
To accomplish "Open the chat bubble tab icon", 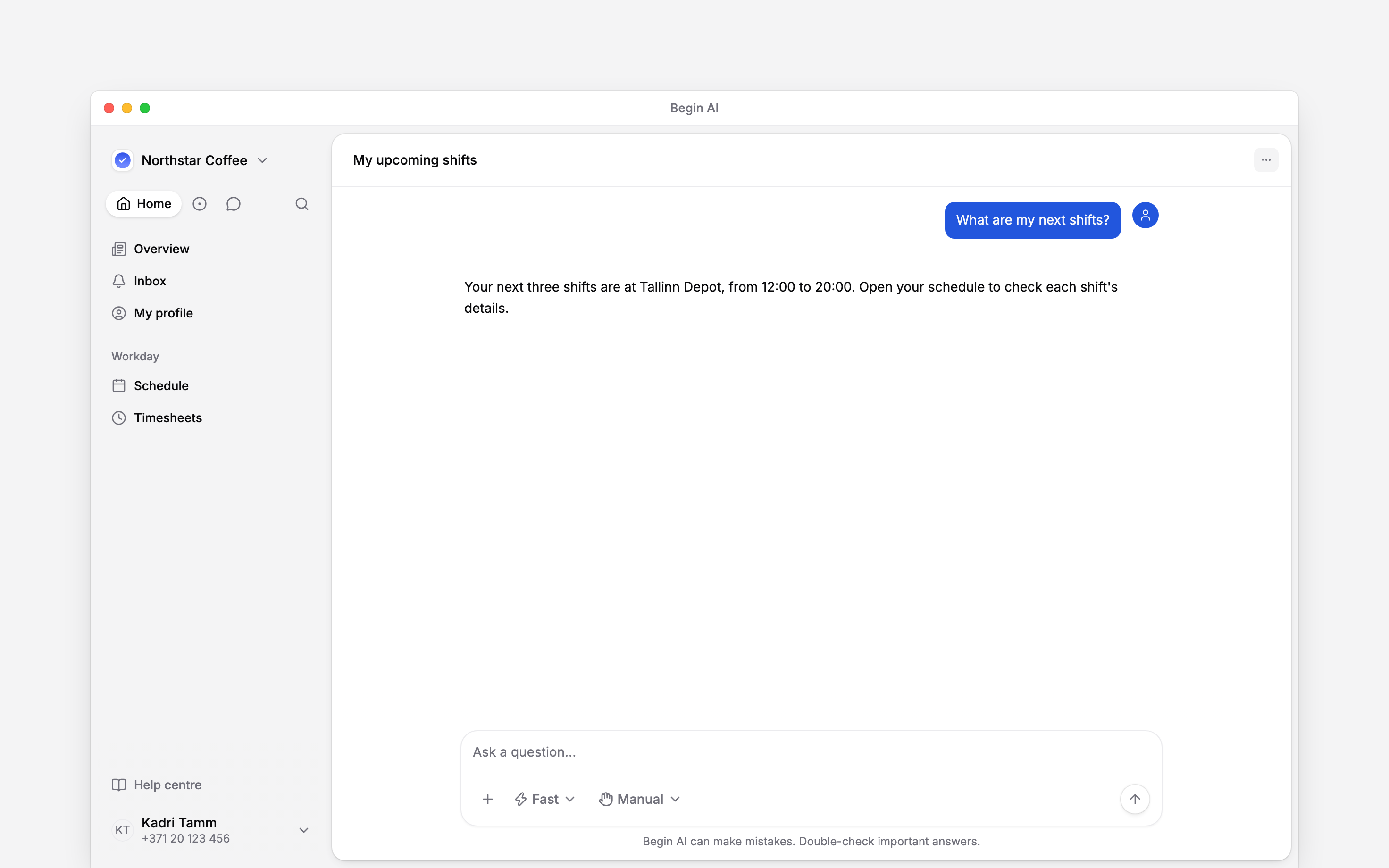I will click(233, 204).
